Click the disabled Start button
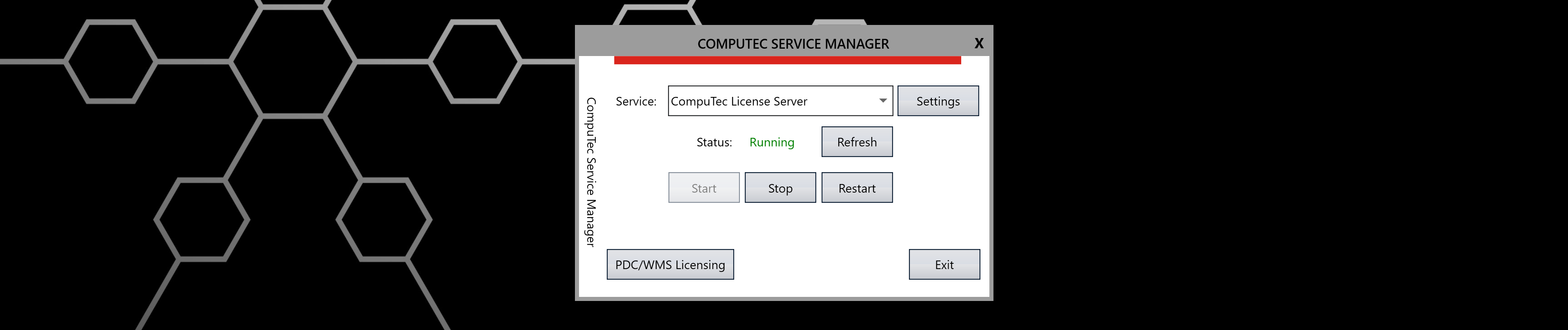The height and width of the screenshot is (330, 1568). pos(704,188)
